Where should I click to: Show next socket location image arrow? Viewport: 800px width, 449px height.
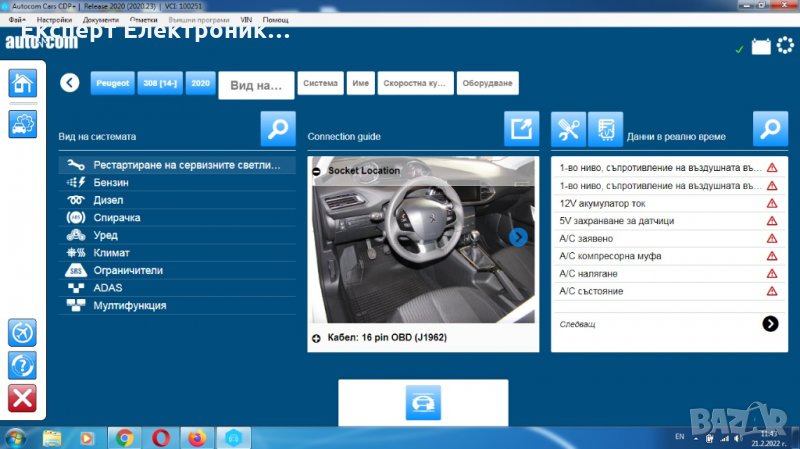click(518, 237)
